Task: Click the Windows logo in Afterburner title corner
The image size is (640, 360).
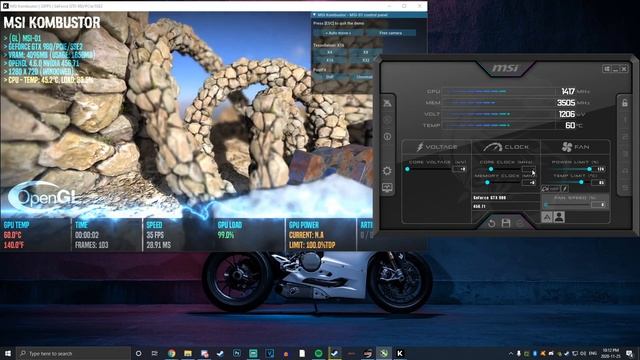Action: (x=607, y=69)
